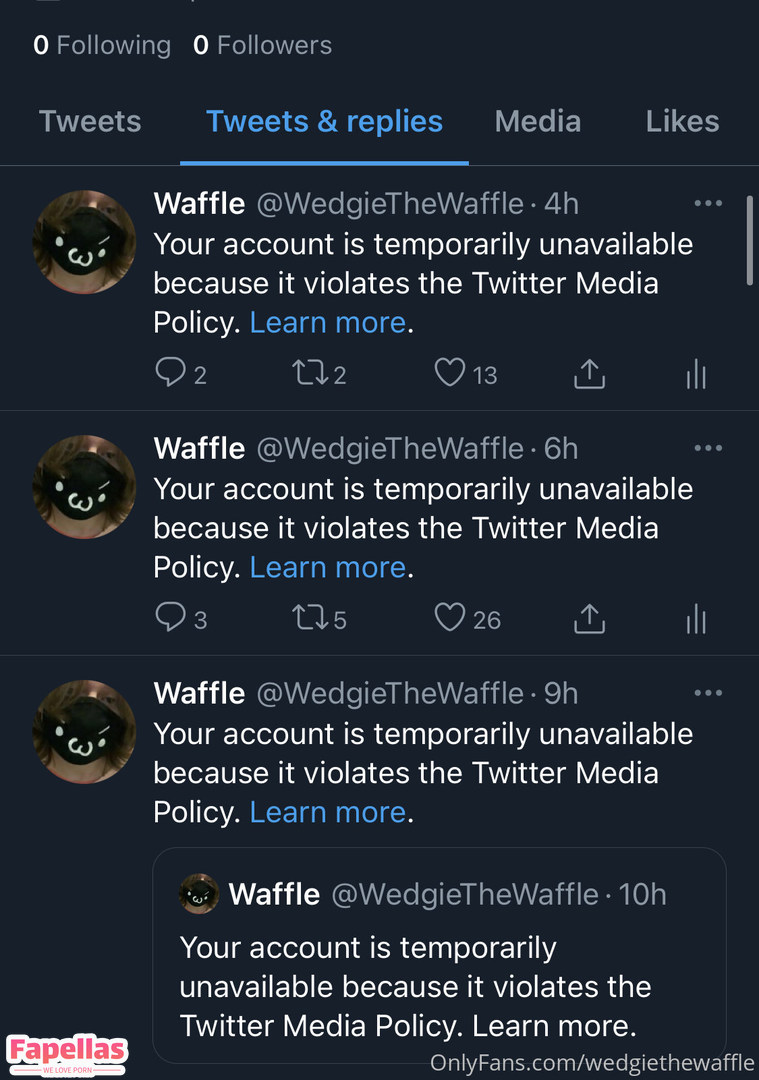
Task: Open more options on the 9h tweet
Action: 707,693
